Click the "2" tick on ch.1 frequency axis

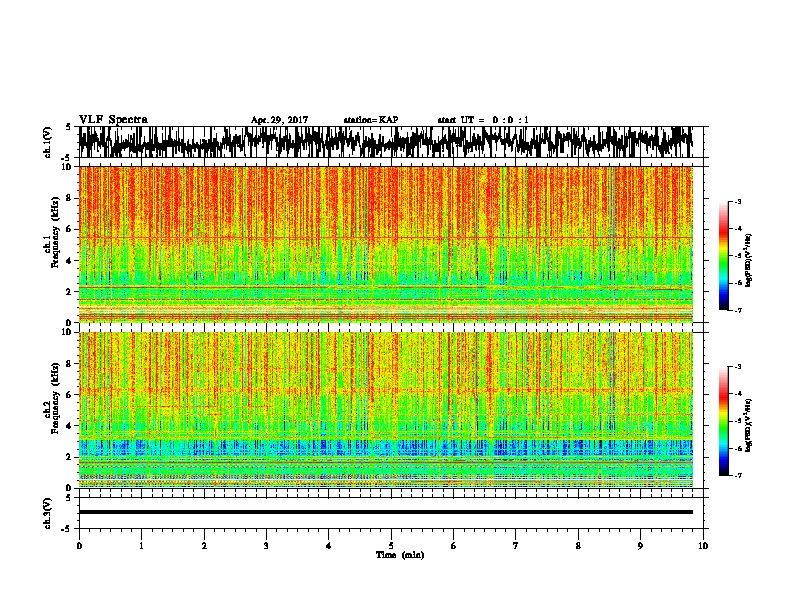coord(70,292)
